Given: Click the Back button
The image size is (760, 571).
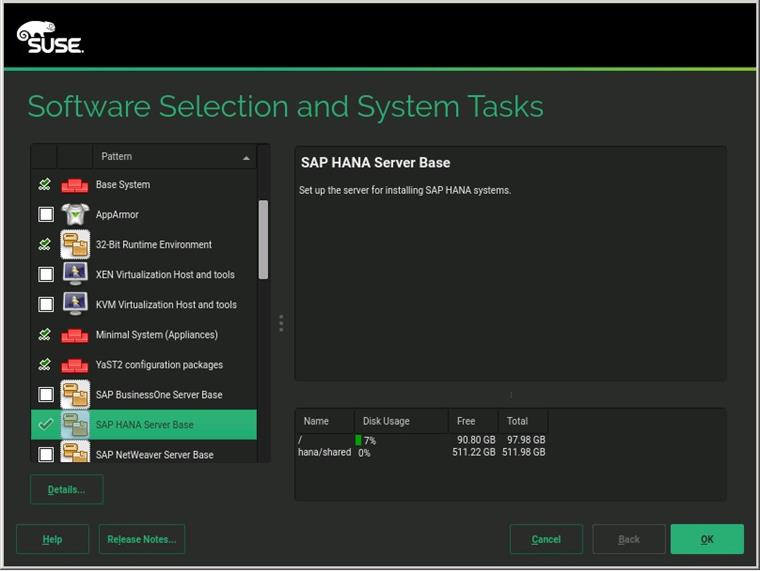Looking at the screenshot, I should click(629, 539).
